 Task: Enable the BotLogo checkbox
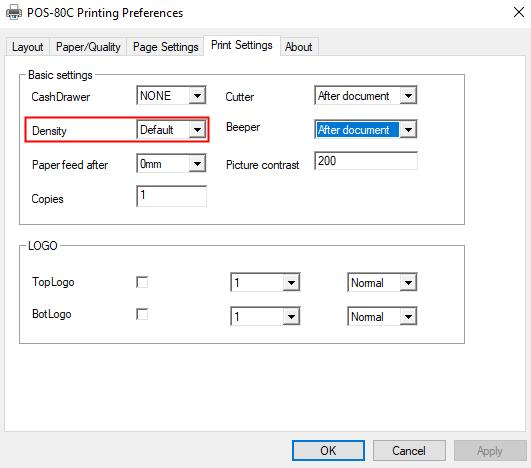(142, 314)
